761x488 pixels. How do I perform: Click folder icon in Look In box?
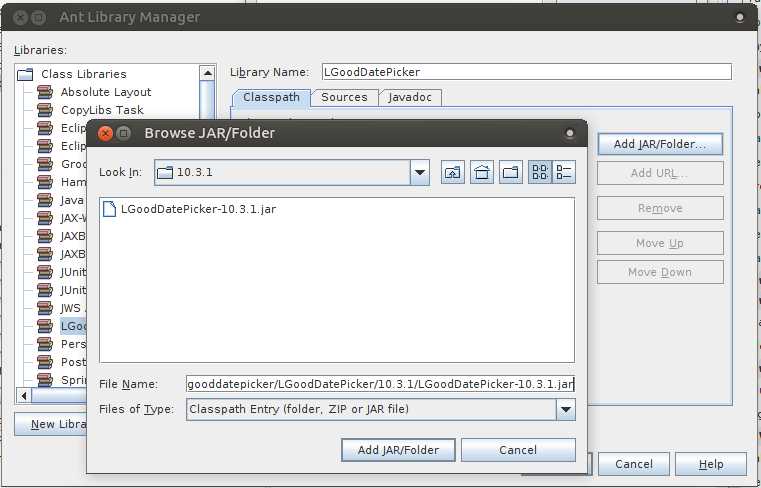[165, 172]
